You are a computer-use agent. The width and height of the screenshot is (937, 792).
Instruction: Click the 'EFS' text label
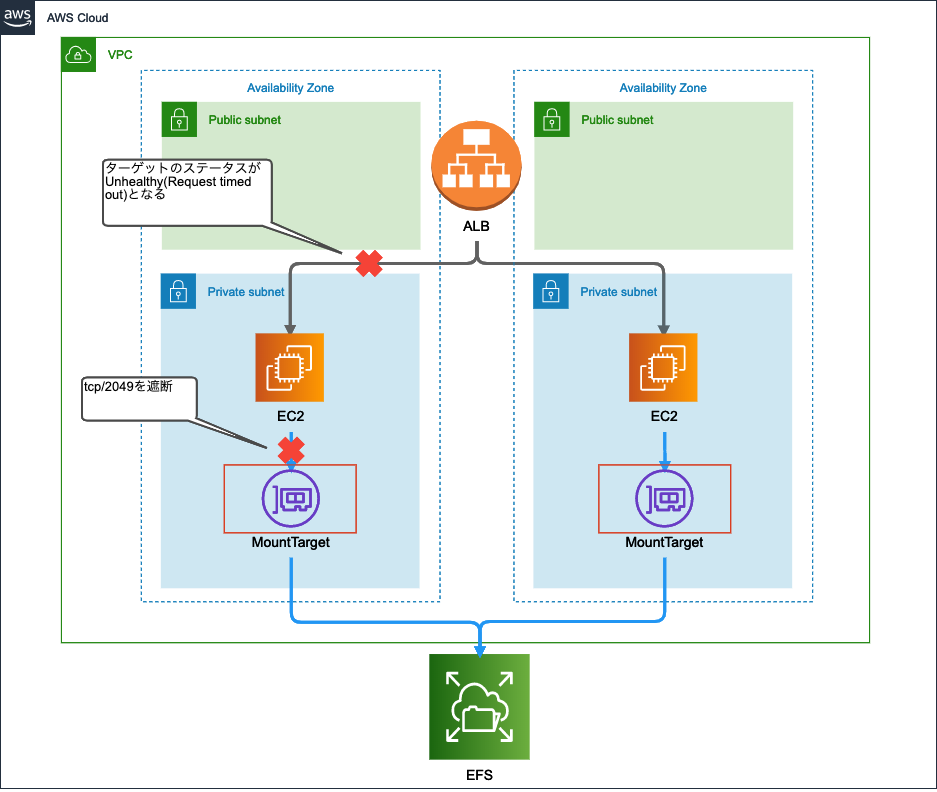479,775
